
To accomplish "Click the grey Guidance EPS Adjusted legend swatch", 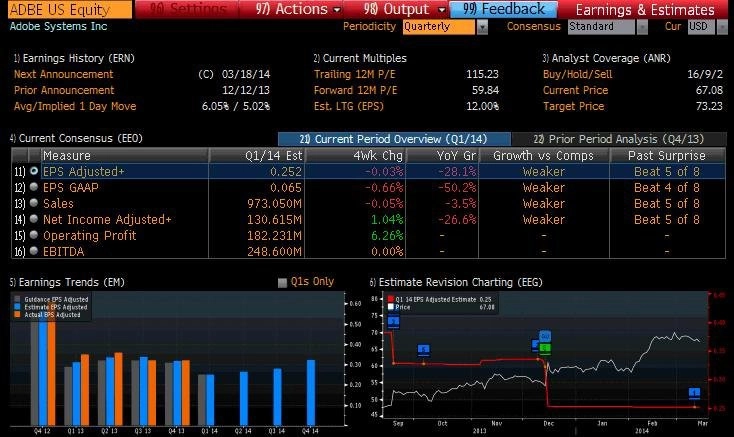I will (x=17, y=299).
